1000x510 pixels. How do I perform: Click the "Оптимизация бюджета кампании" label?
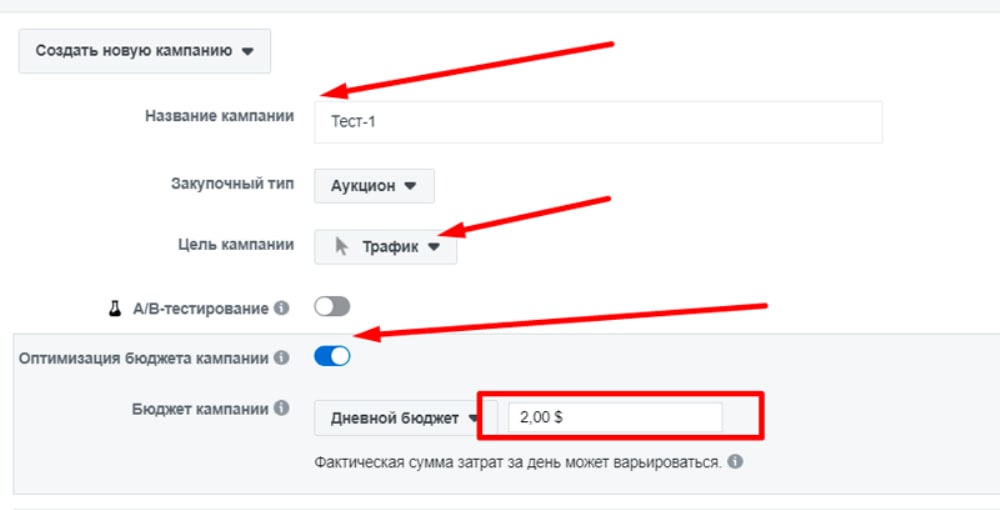[x=144, y=357]
